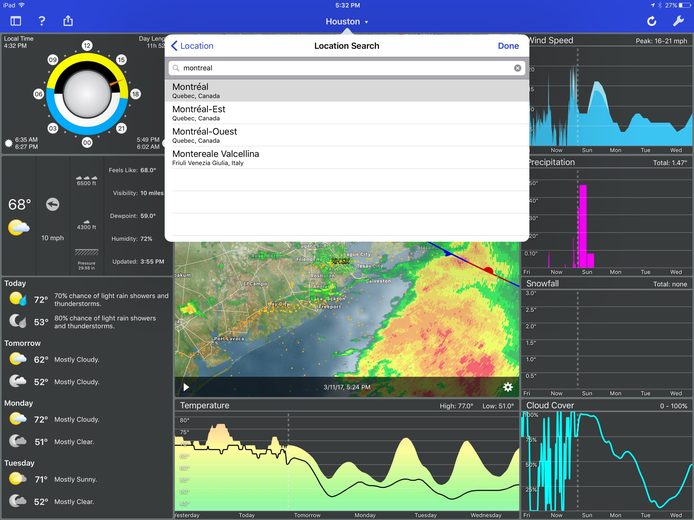Play the radar animation
The width and height of the screenshot is (694, 520).
click(186, 387)
